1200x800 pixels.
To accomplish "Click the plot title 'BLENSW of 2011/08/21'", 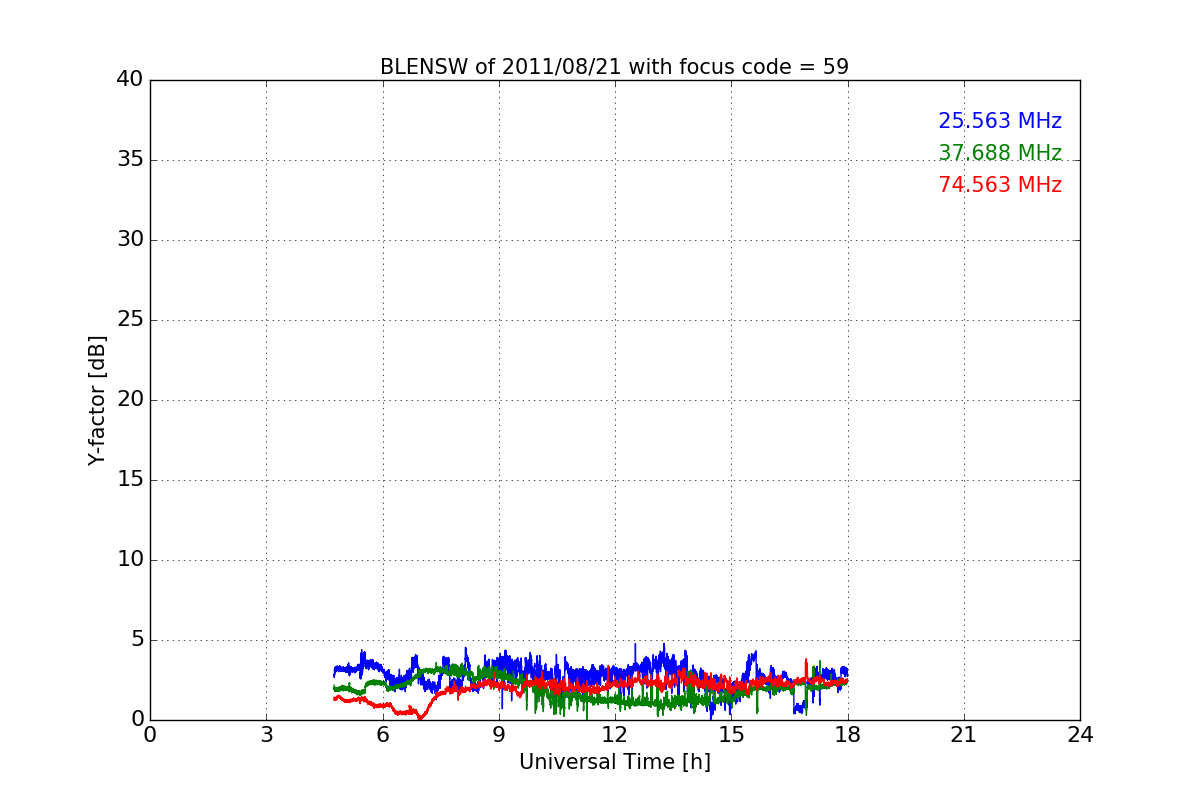I will 614,67.
